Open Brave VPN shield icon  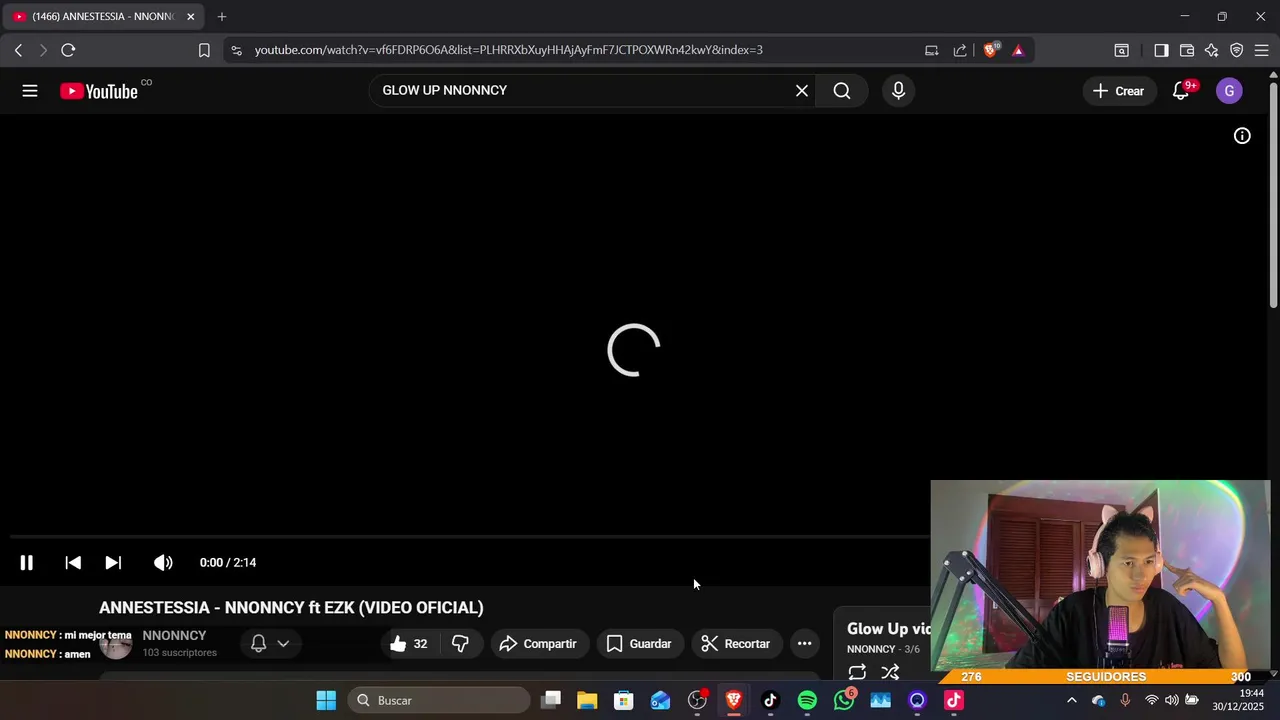(x=1237, y=50)
